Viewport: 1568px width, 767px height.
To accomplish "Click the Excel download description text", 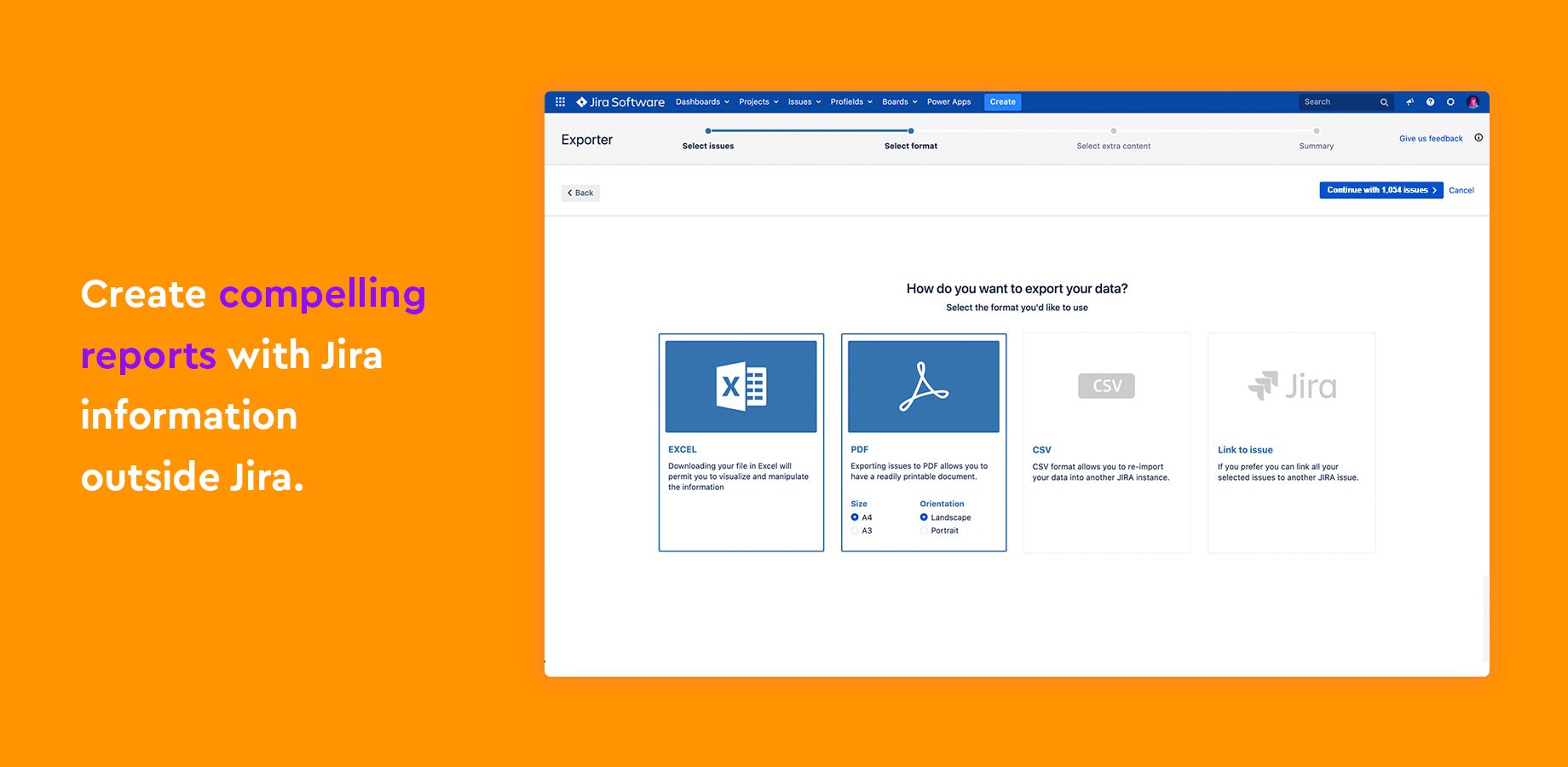I will pos(738,476).
